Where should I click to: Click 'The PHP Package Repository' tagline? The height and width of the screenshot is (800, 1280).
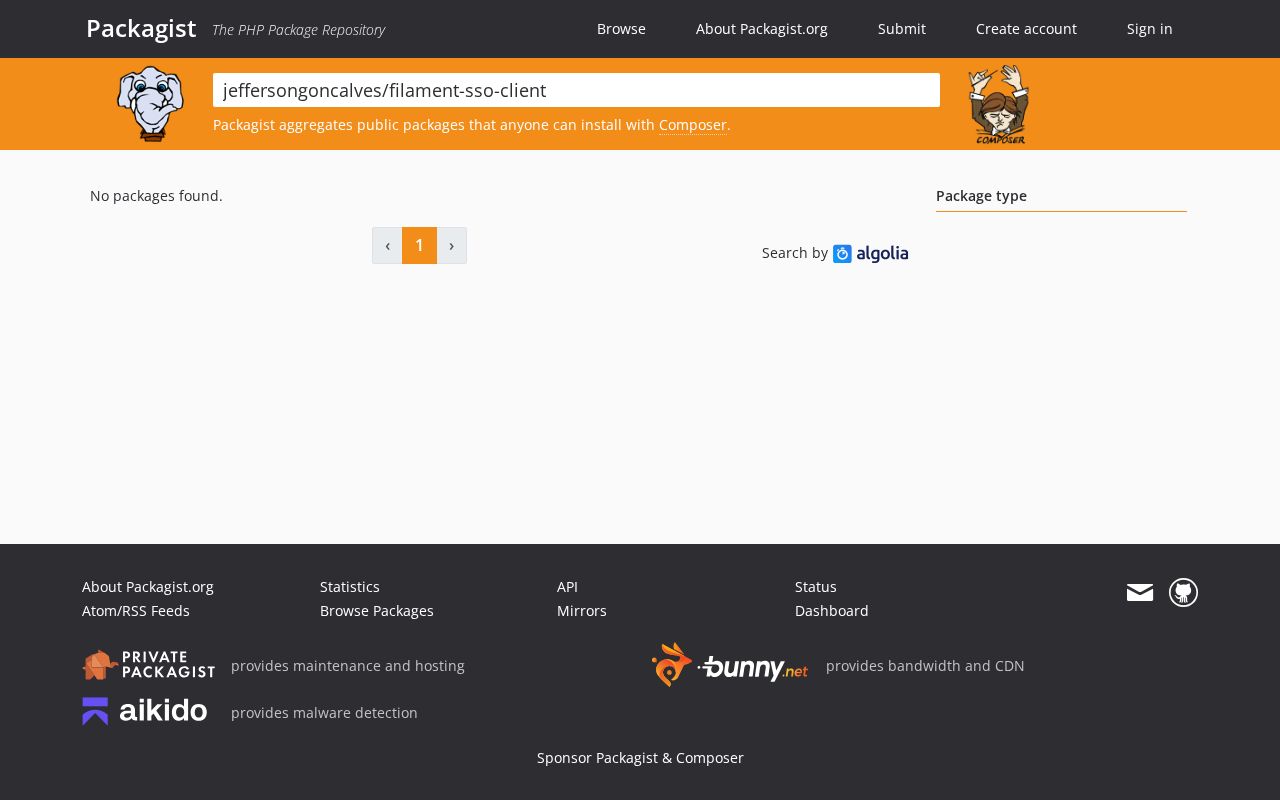(x=298, y=30)
